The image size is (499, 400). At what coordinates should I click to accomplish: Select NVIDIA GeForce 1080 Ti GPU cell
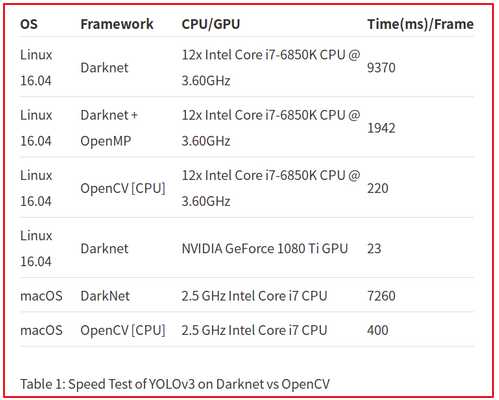pyautogui.click(x=265, y=249)
